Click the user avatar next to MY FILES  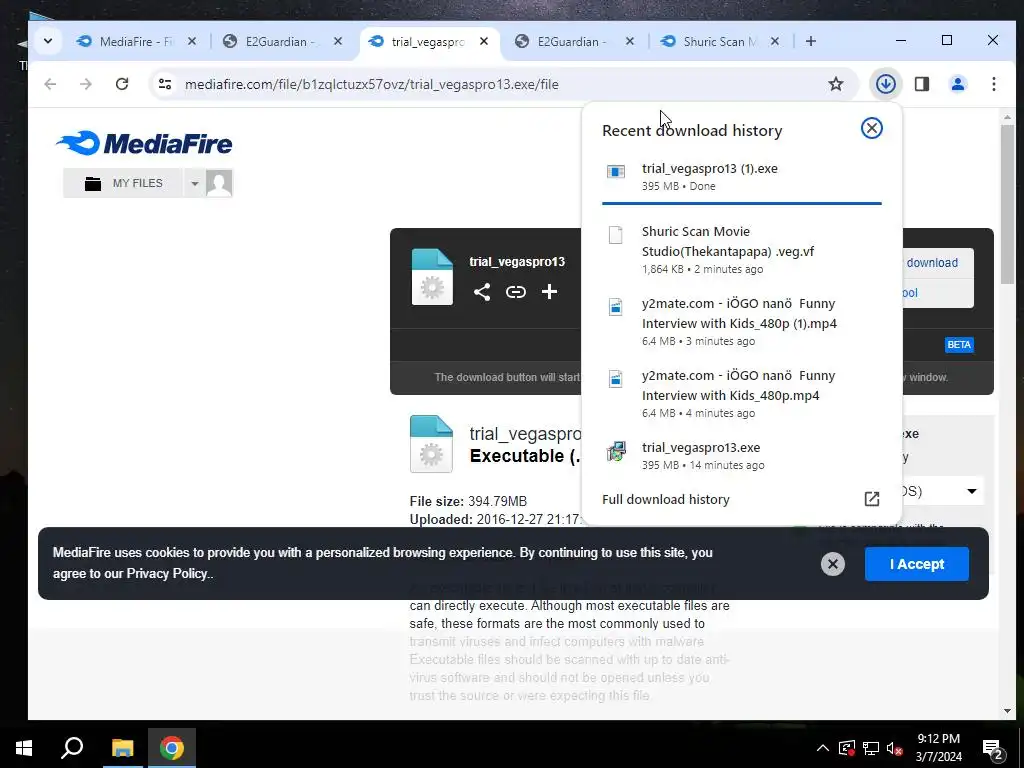pos(219,183)
